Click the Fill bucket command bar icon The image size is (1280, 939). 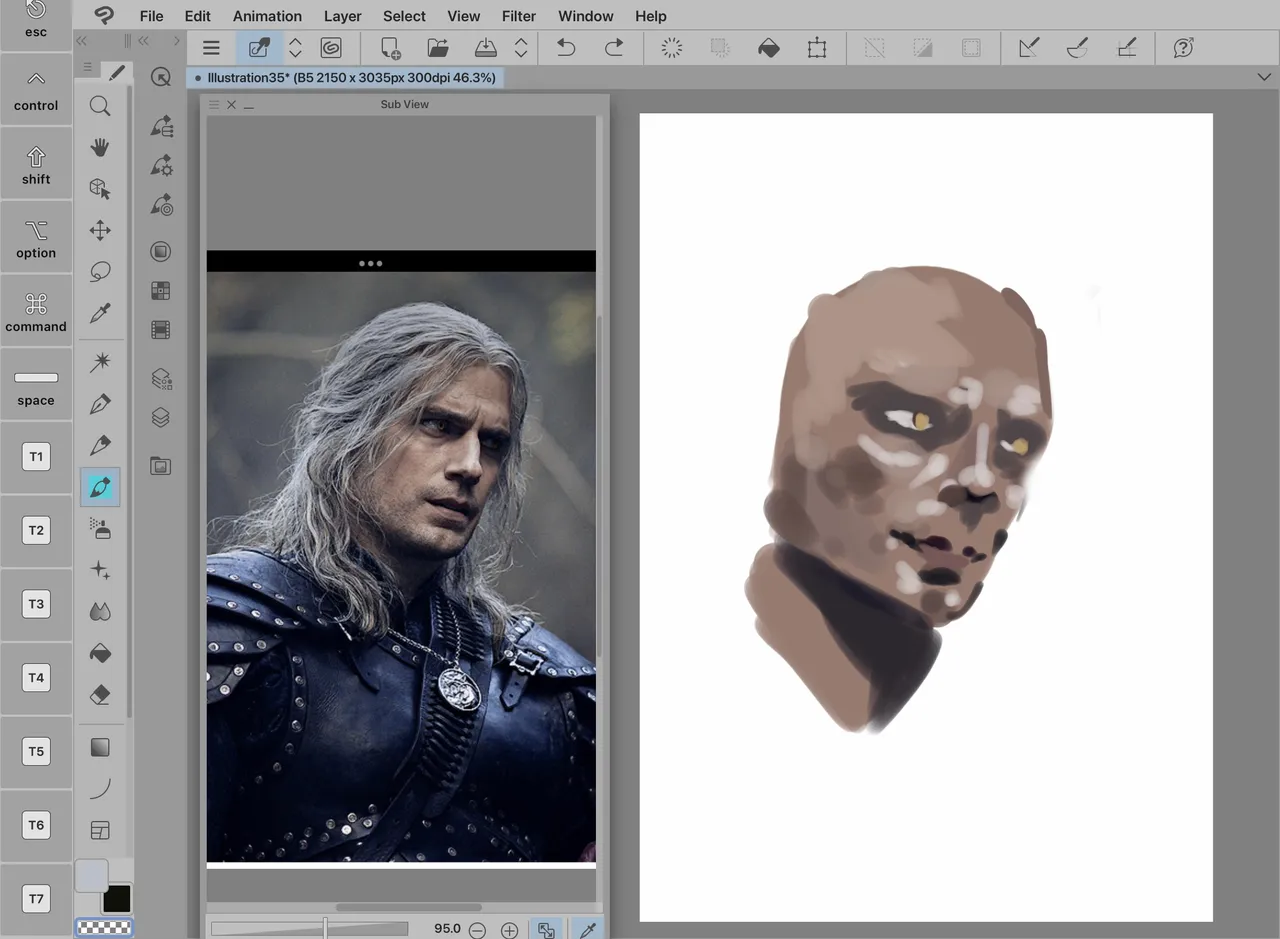(x=769, y=48)
